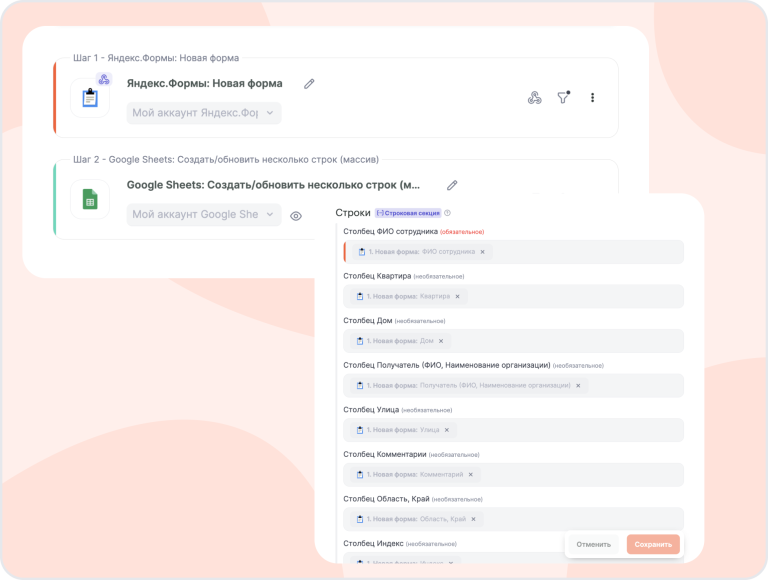Image resolution: width=768 pixels, height=580 pixels.
Task: Remove the ФИО сотрудника tag
Action: pyautogui.click(x=482, y=252)
